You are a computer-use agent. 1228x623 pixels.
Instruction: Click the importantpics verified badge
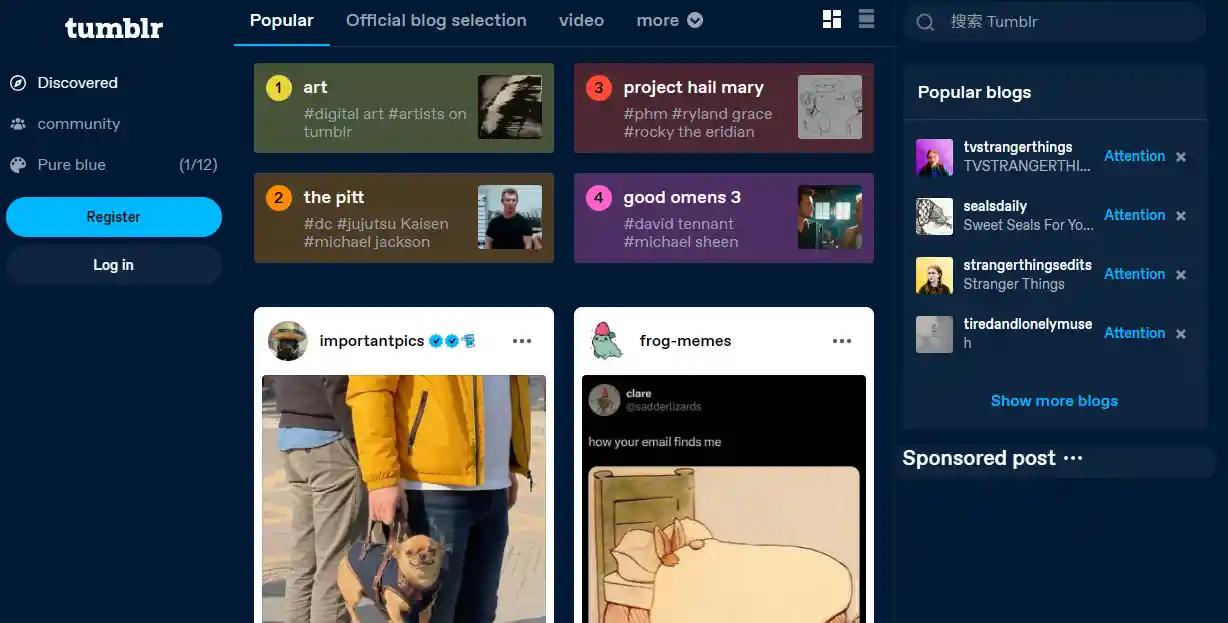(436, 341)
